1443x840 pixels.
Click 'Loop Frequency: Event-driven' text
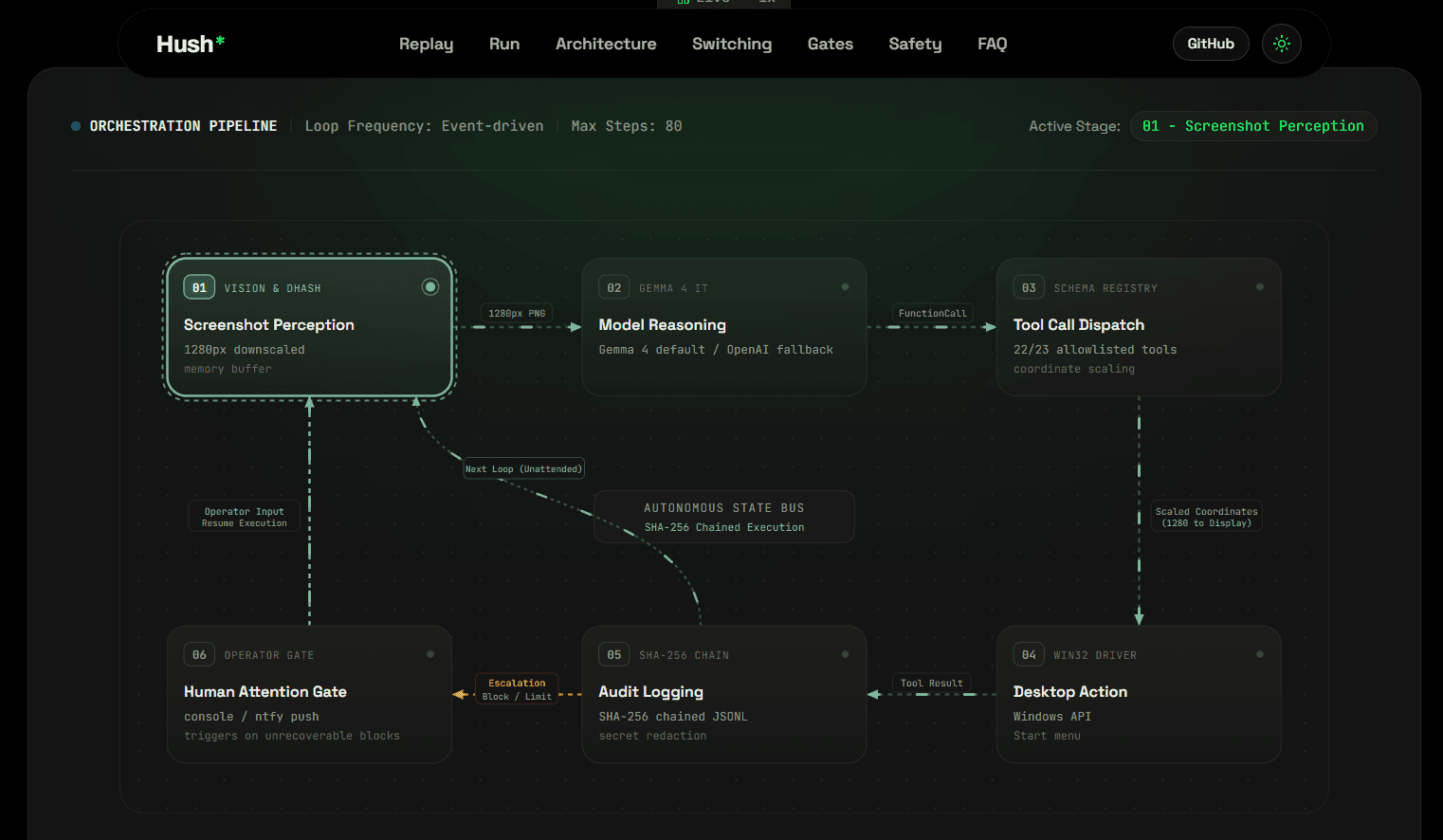click(x=424, y=126)
